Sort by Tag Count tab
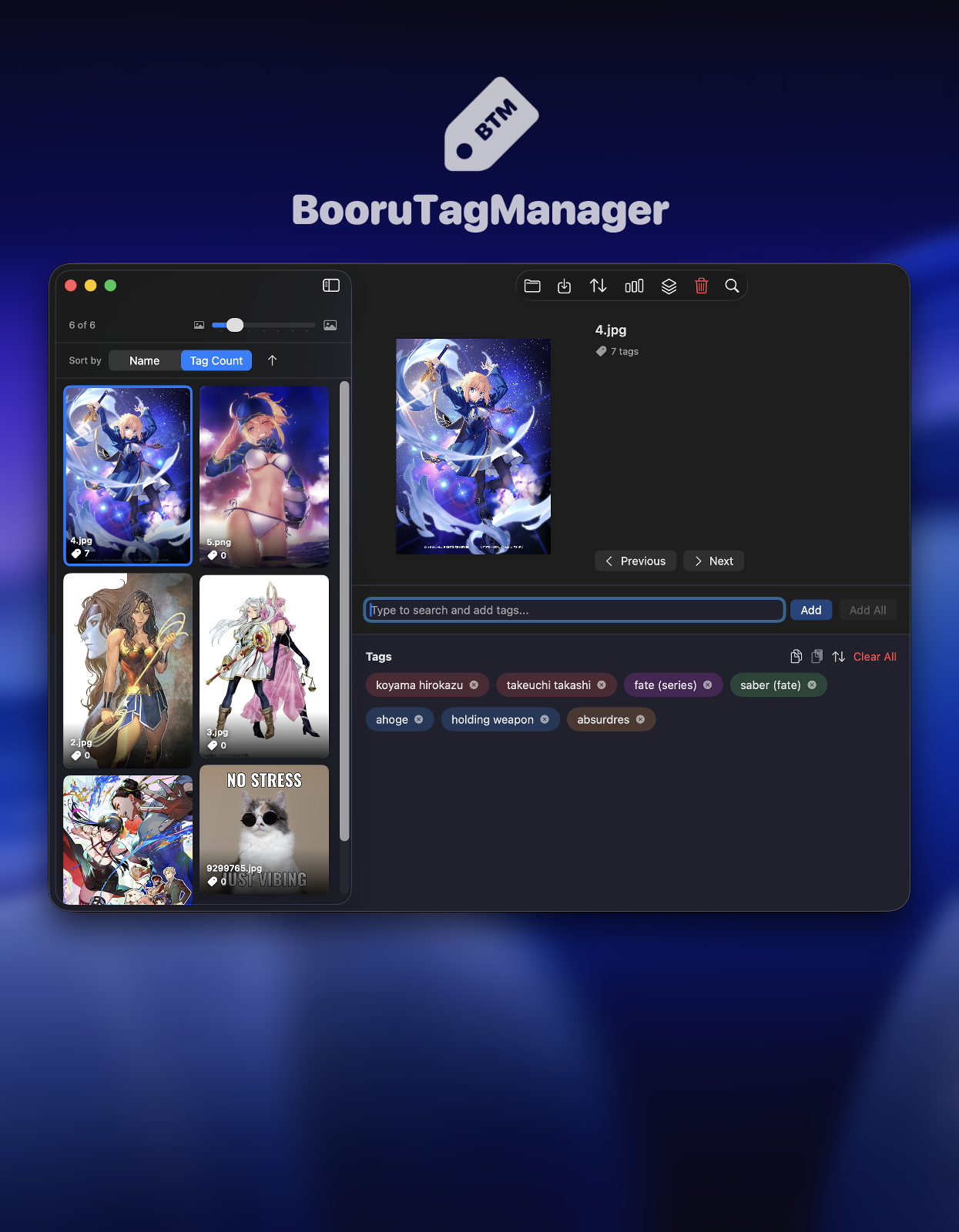 tap(216, 360)
